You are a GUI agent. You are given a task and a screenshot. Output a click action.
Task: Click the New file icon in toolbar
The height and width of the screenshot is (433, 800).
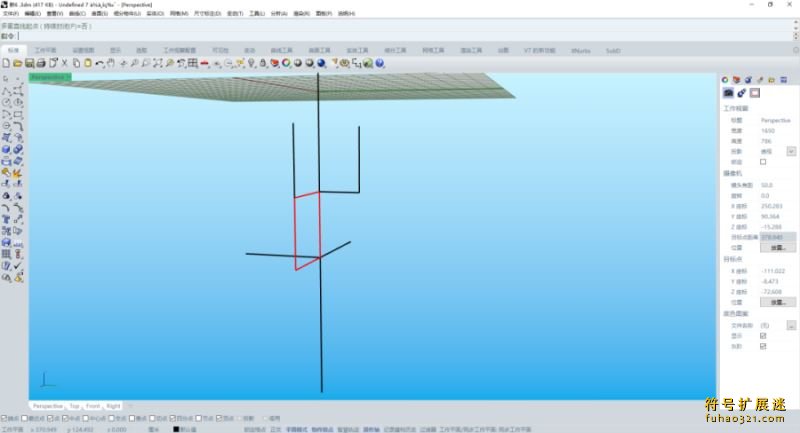point(6,63)
